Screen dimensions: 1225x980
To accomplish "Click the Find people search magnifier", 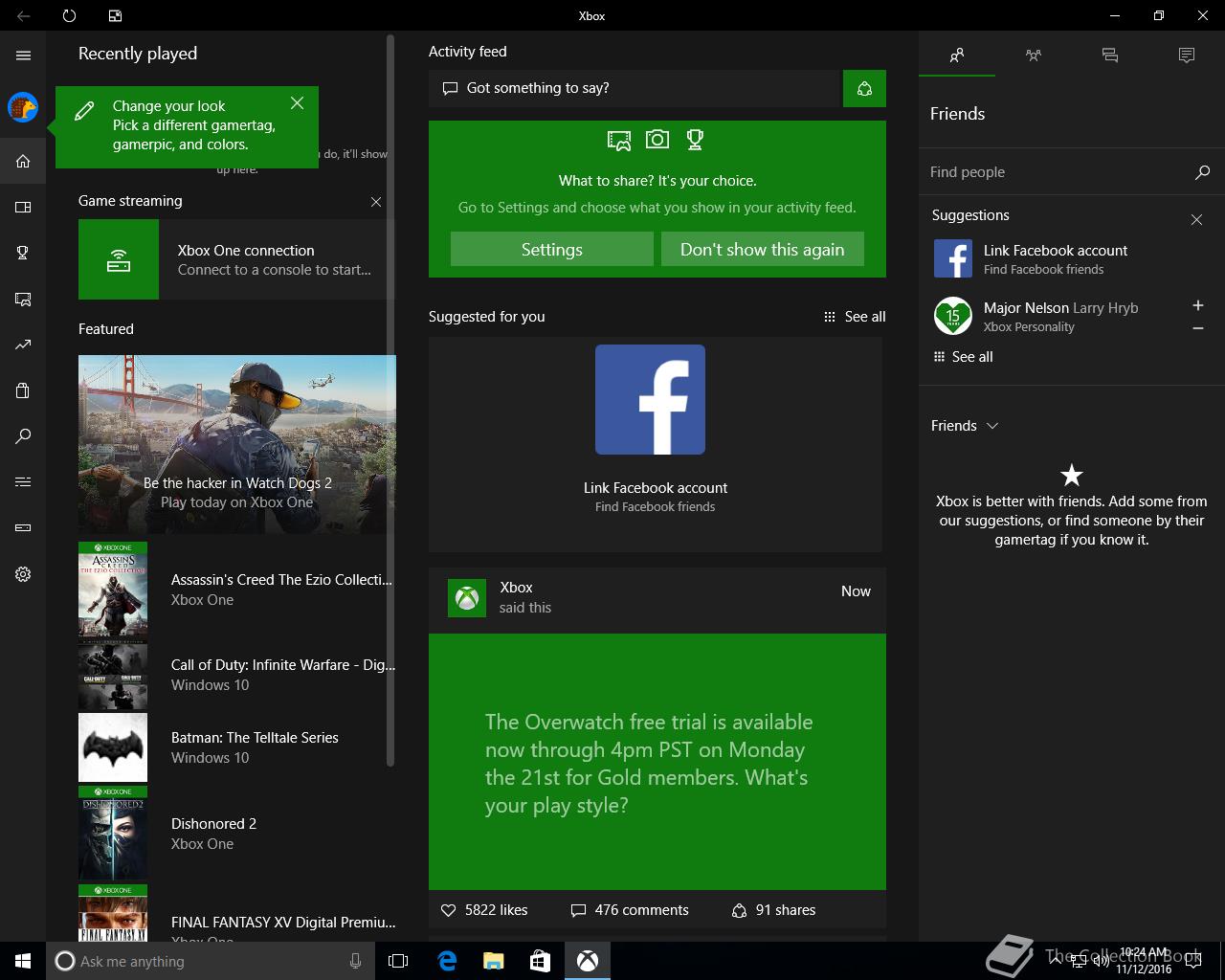I will point(1202,172).
